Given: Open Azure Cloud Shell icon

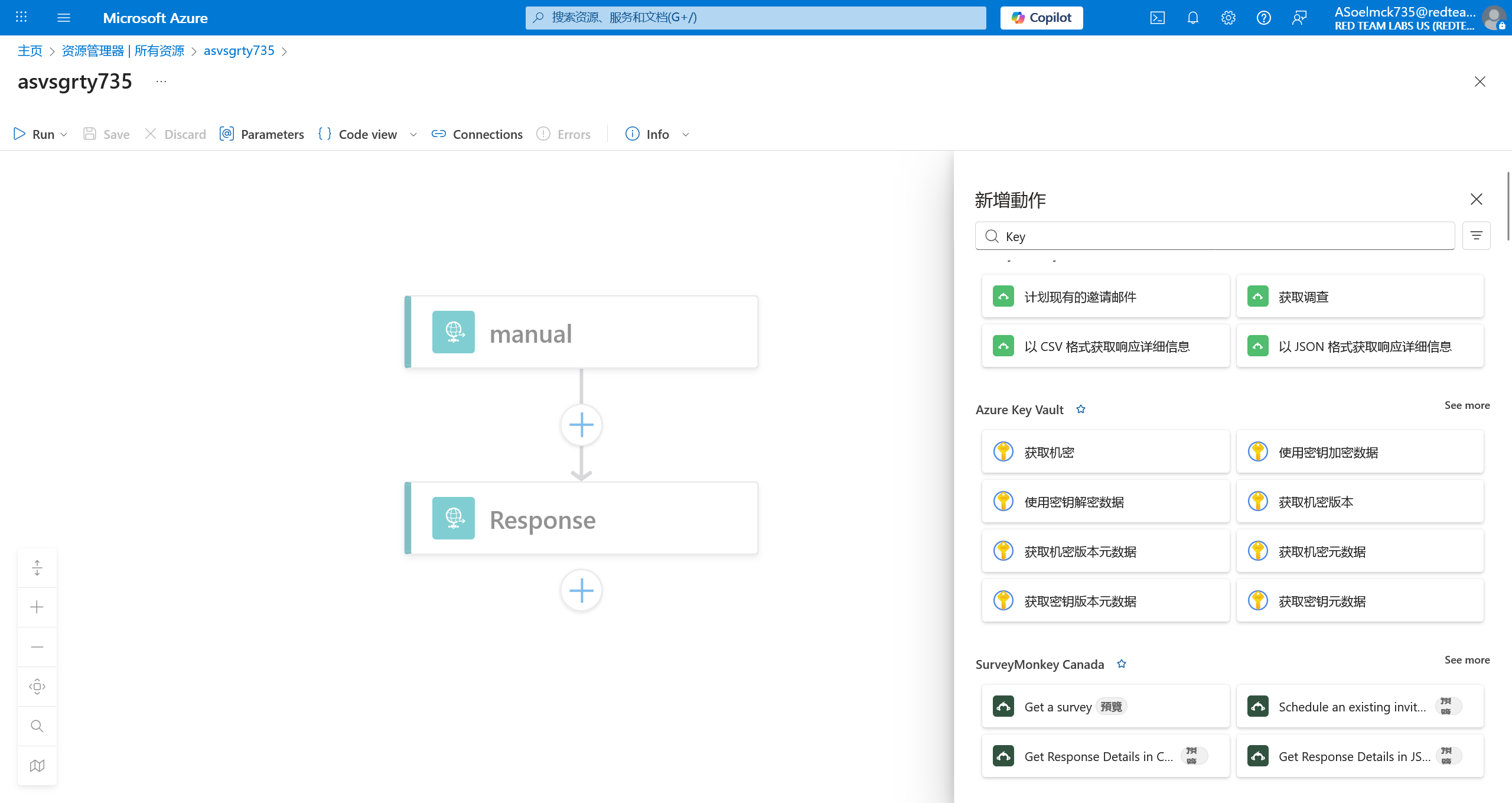Looking at the screenshot, I should 1157,18.
